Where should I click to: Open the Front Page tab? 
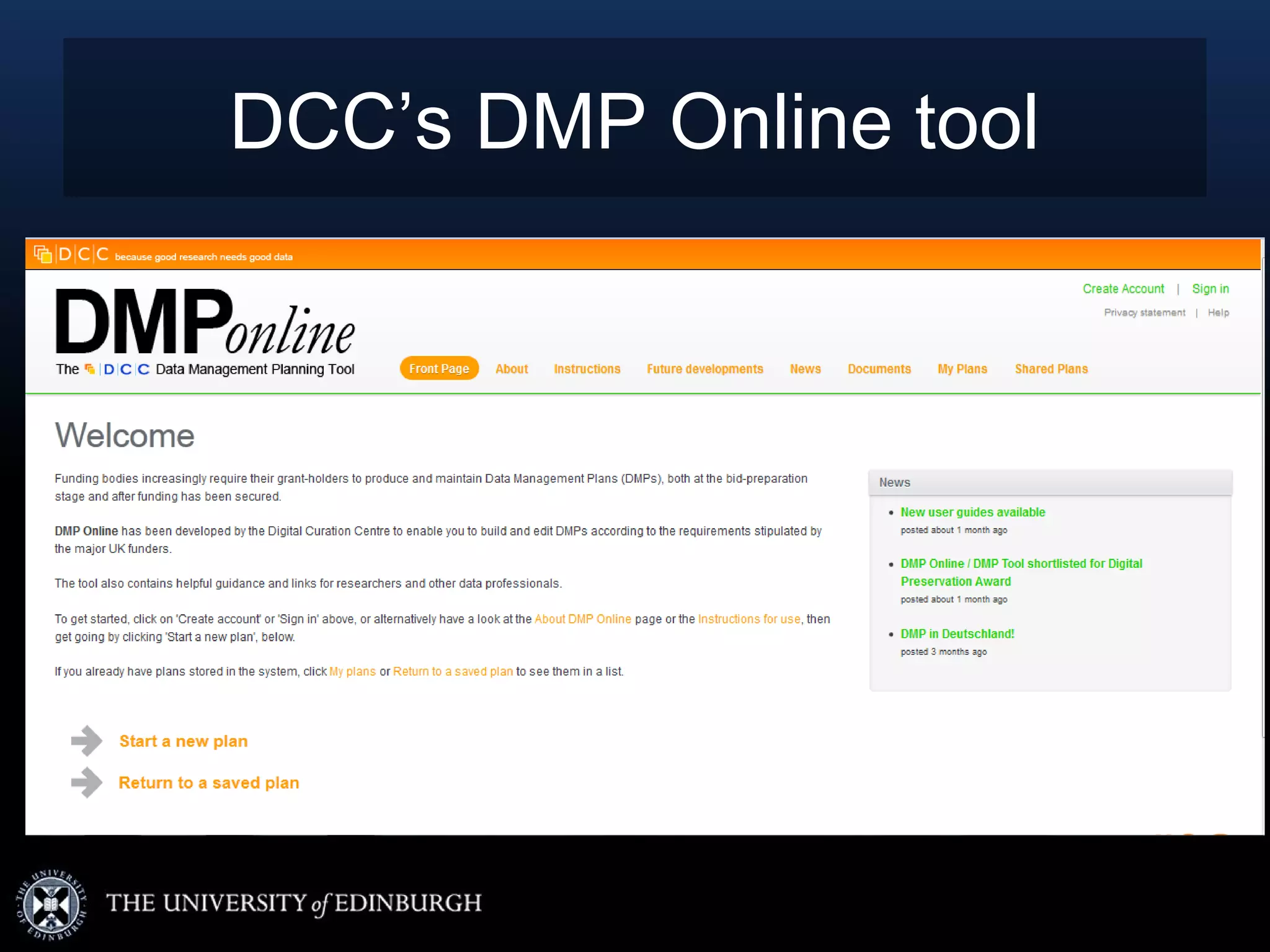(439, 369)
